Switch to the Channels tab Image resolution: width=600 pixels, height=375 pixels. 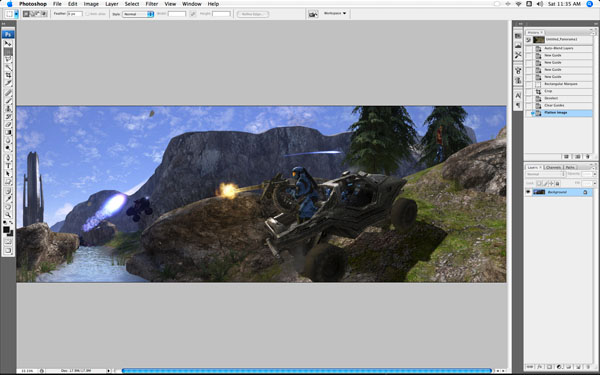(553, 168)
